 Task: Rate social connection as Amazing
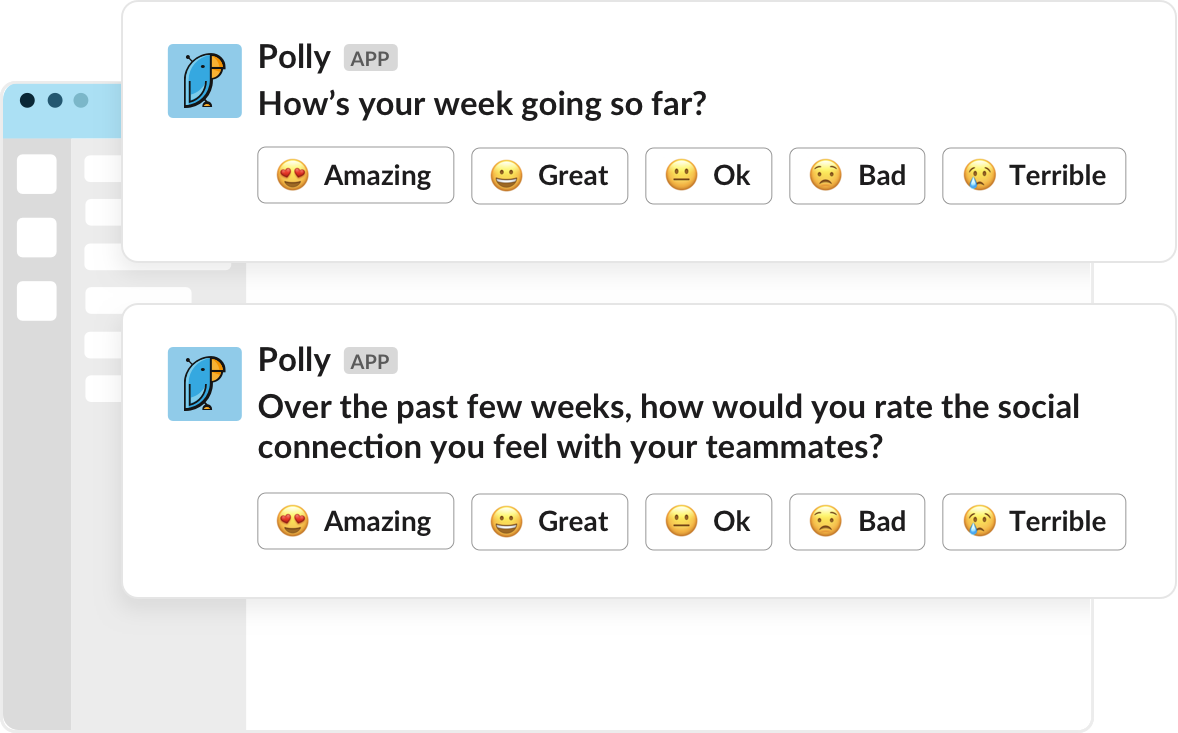[355, 521]
